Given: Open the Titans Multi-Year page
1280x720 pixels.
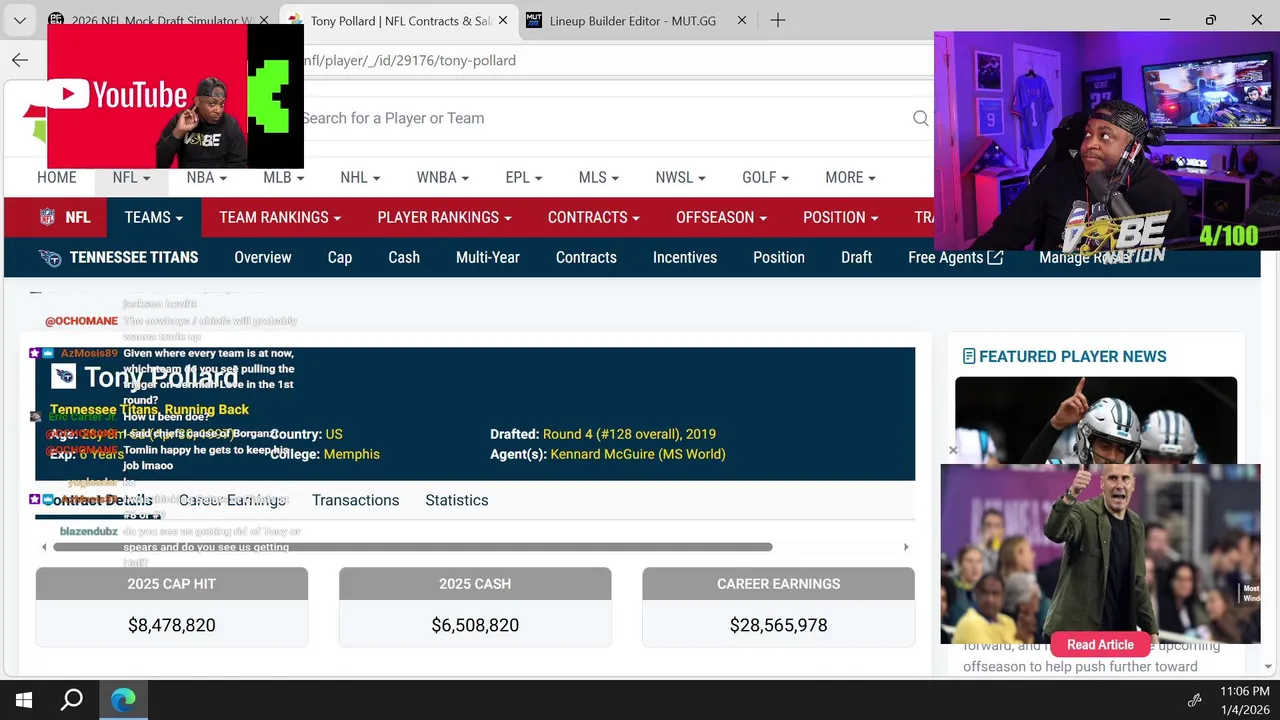Looking at the screenshot, I should coord(488,257).
